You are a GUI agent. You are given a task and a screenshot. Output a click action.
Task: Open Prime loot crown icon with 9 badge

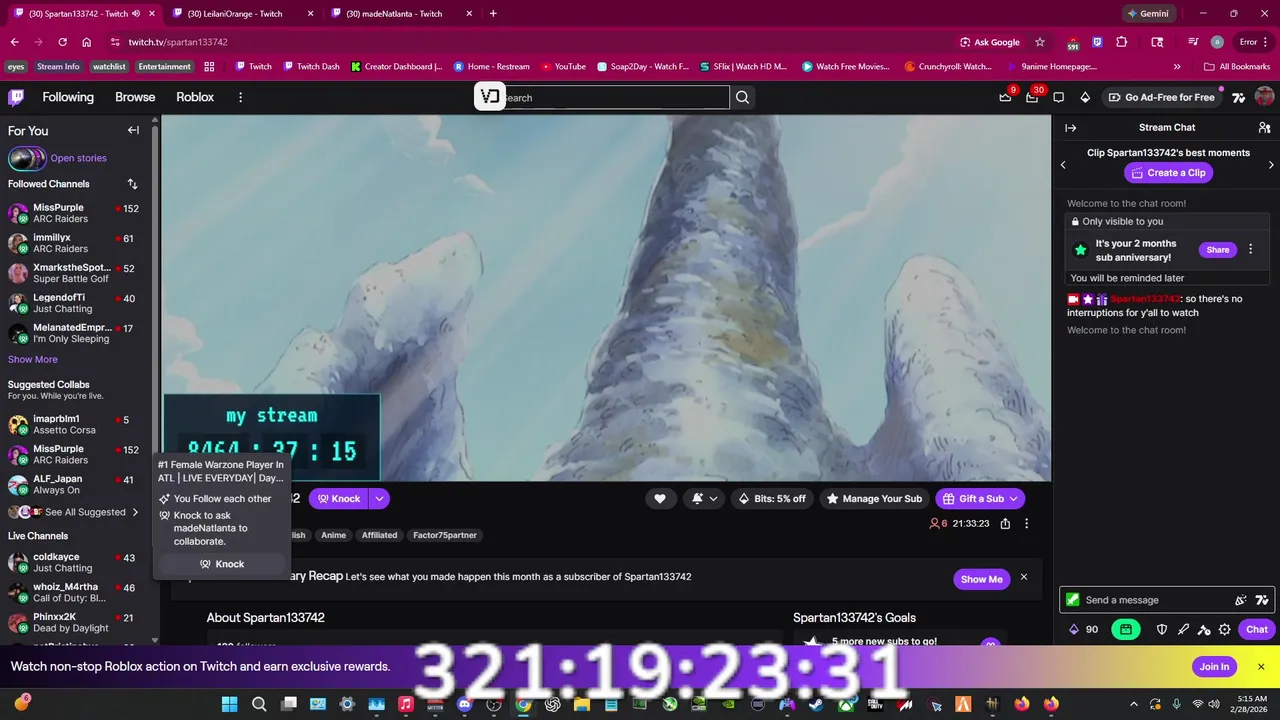tap(1005, 97)
